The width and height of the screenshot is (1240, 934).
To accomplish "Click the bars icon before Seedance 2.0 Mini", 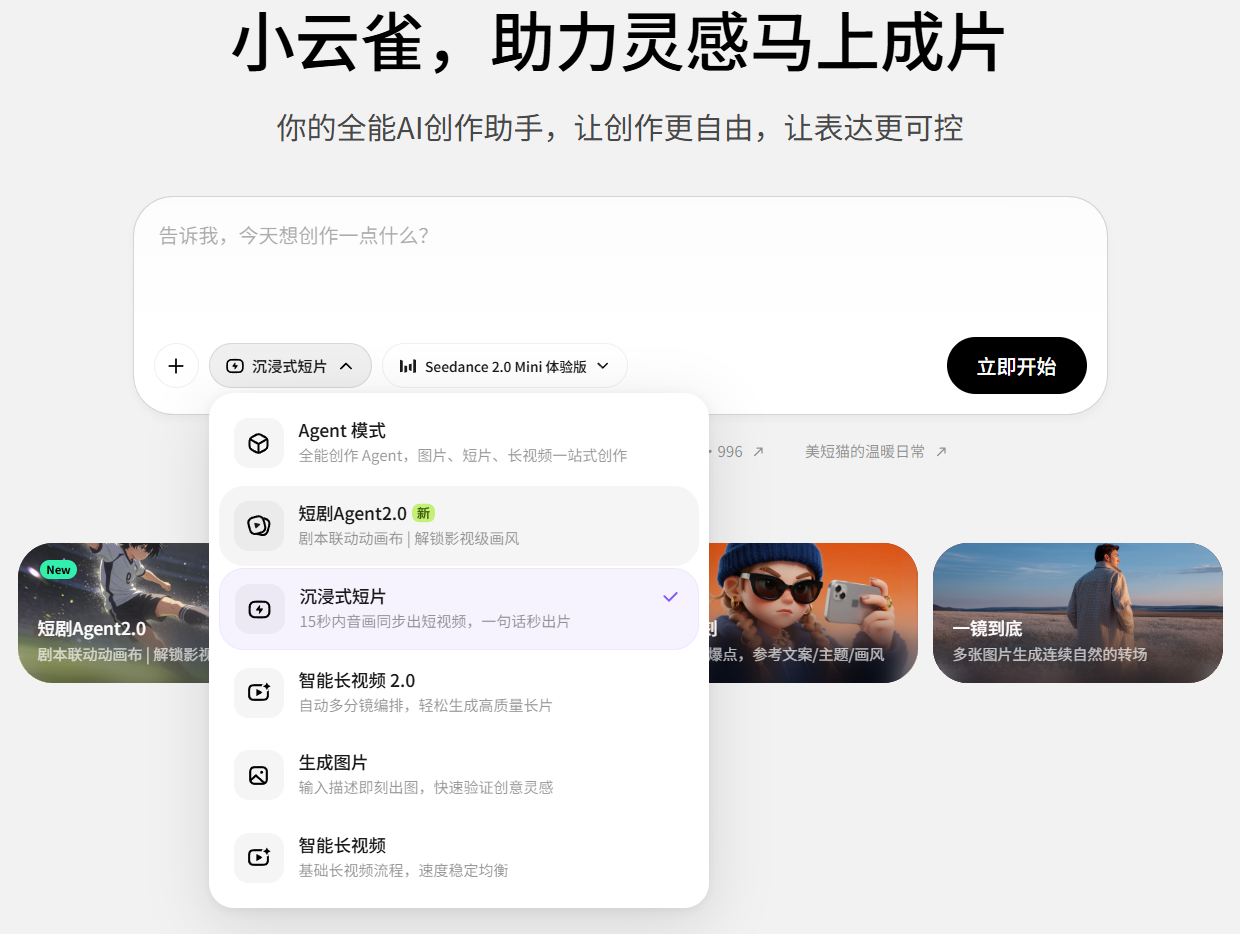I will [x=408, y=366].
